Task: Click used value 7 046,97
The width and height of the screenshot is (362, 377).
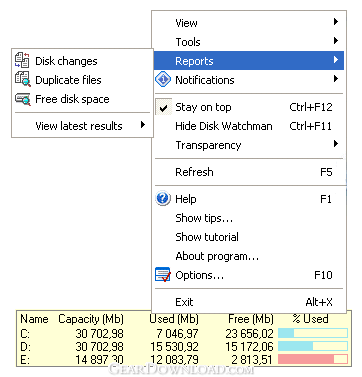Action: (x=177, y=333)
